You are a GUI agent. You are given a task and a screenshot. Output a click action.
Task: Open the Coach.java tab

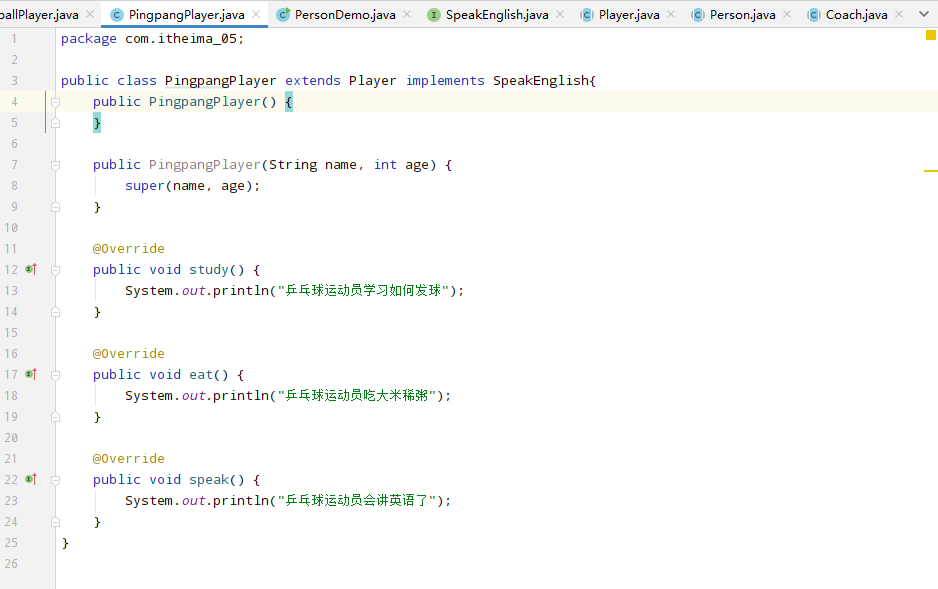pyautogui.click(x=856, y=14)
